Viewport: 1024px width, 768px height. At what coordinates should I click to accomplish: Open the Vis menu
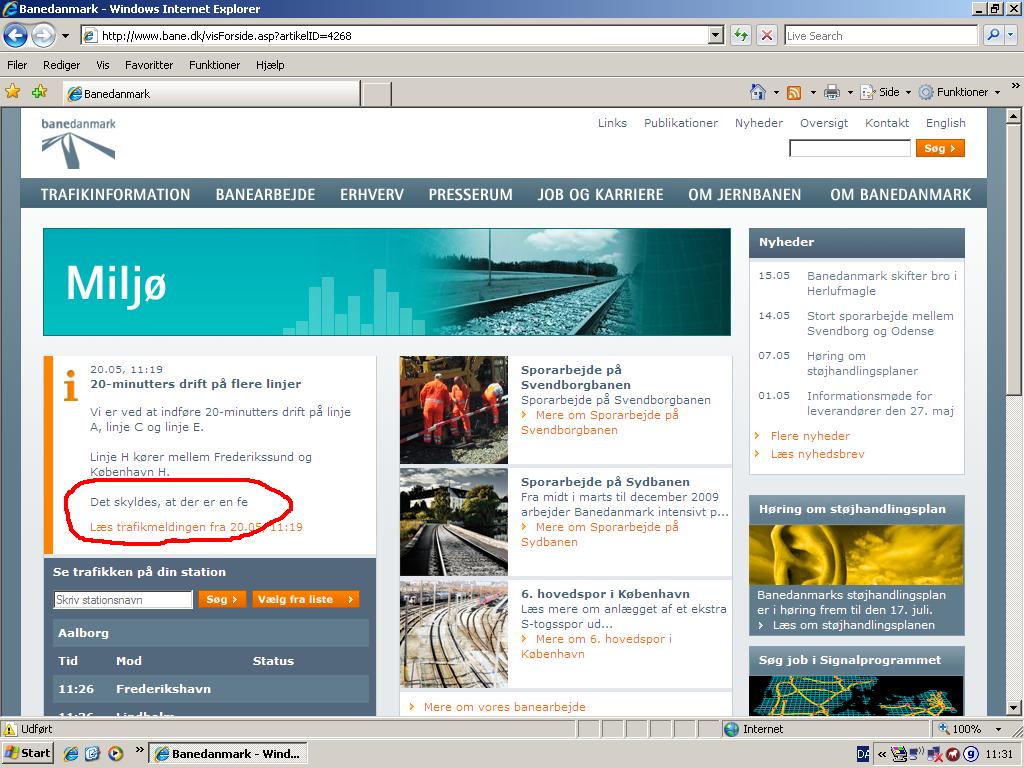coord(103,65)
